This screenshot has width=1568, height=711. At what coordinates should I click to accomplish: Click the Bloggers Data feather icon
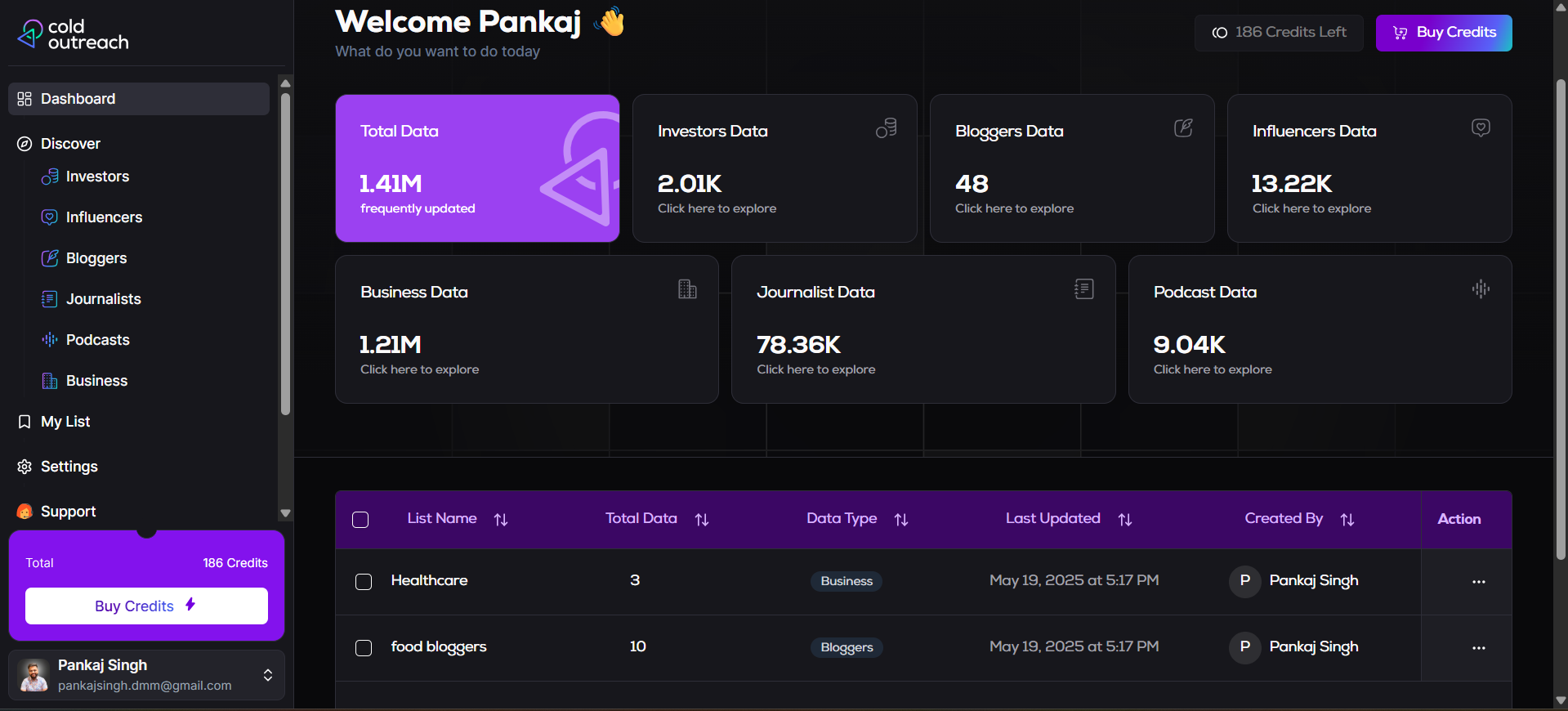(1183, 127)
